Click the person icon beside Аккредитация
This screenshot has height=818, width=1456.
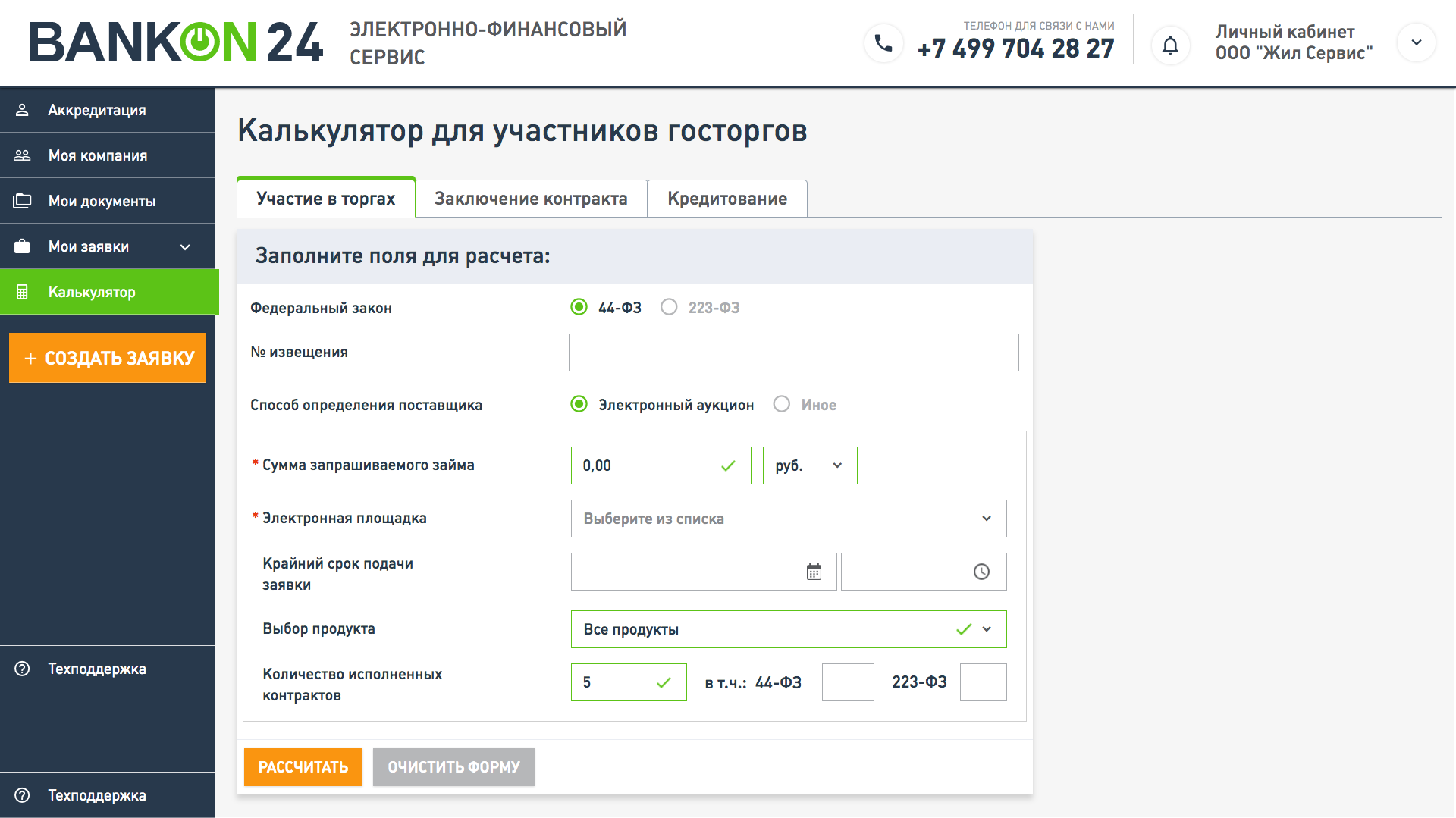coord(22,110)
